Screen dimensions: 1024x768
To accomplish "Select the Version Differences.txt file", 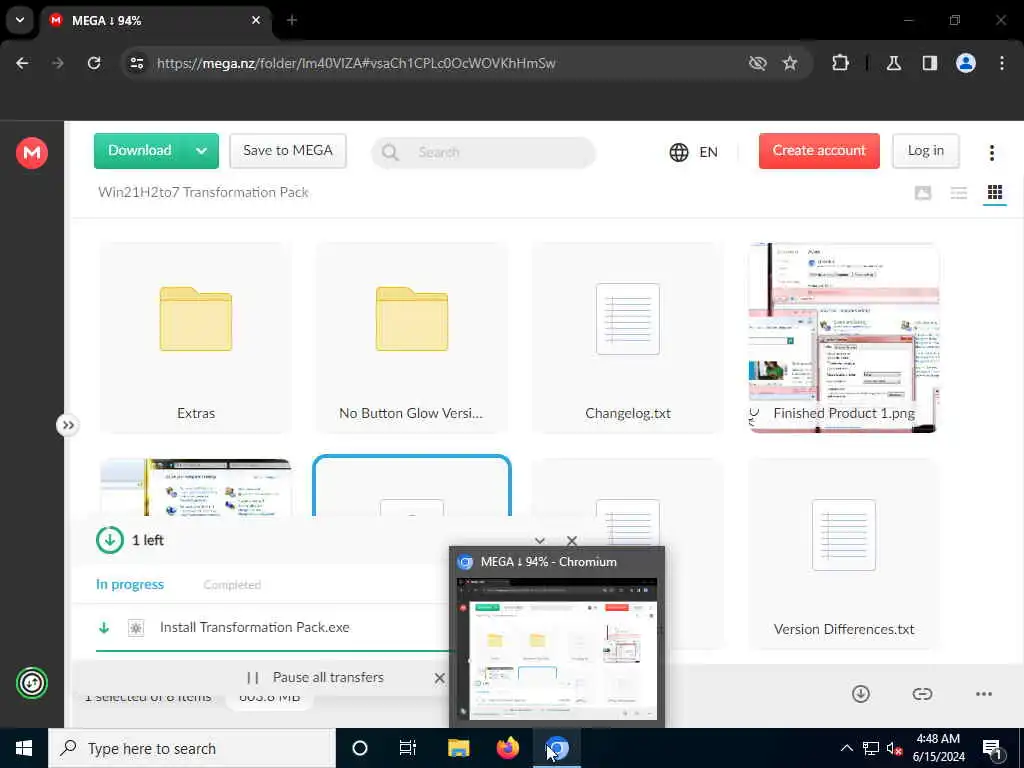I will (844, 554).
